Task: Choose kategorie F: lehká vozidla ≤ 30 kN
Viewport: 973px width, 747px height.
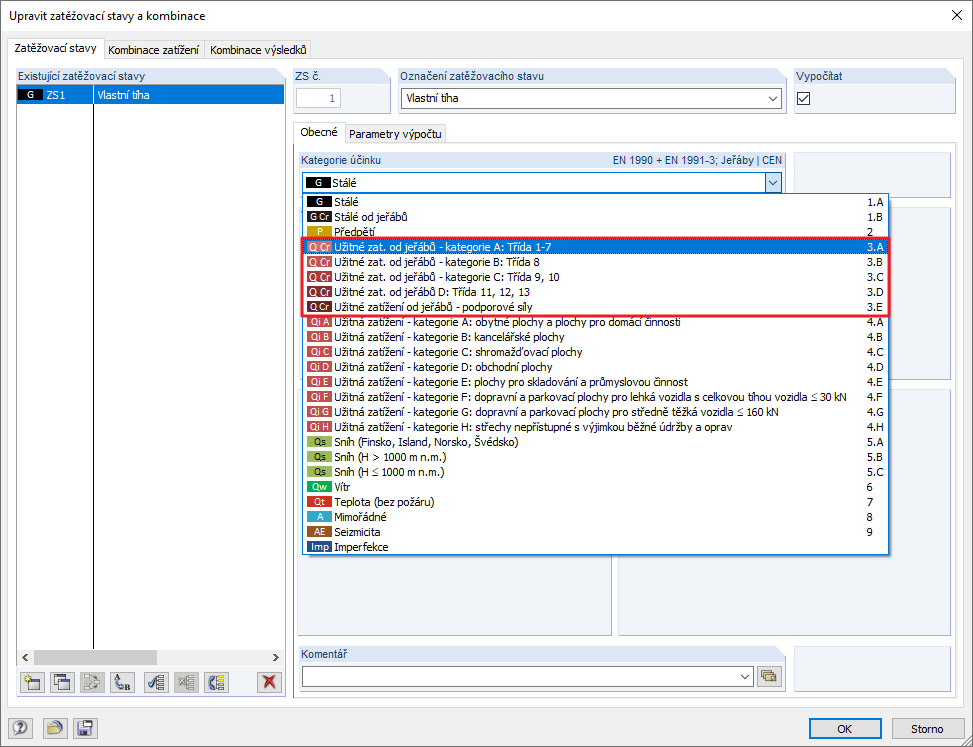Action: point(596,397)
